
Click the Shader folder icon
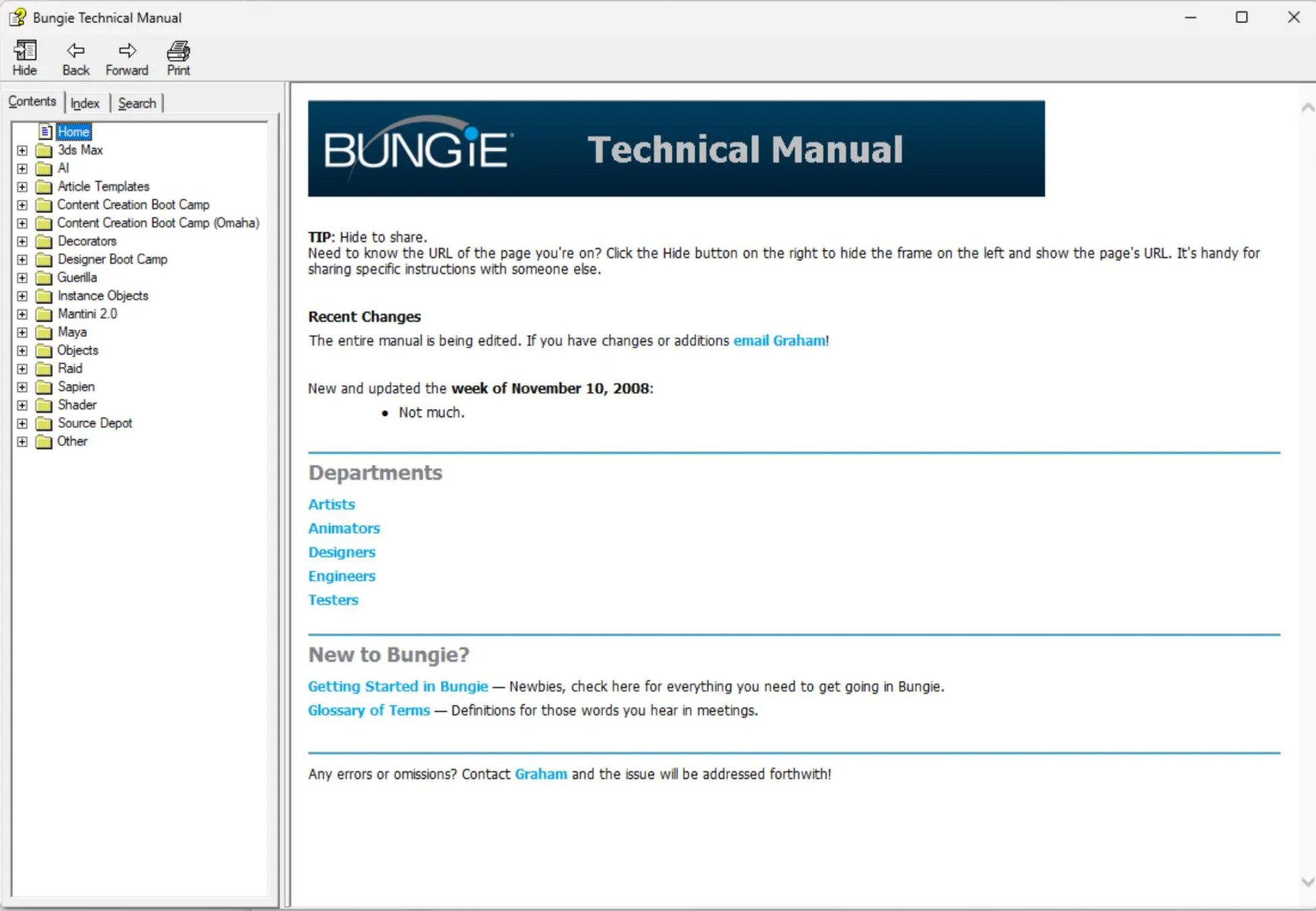coord(44,405)
